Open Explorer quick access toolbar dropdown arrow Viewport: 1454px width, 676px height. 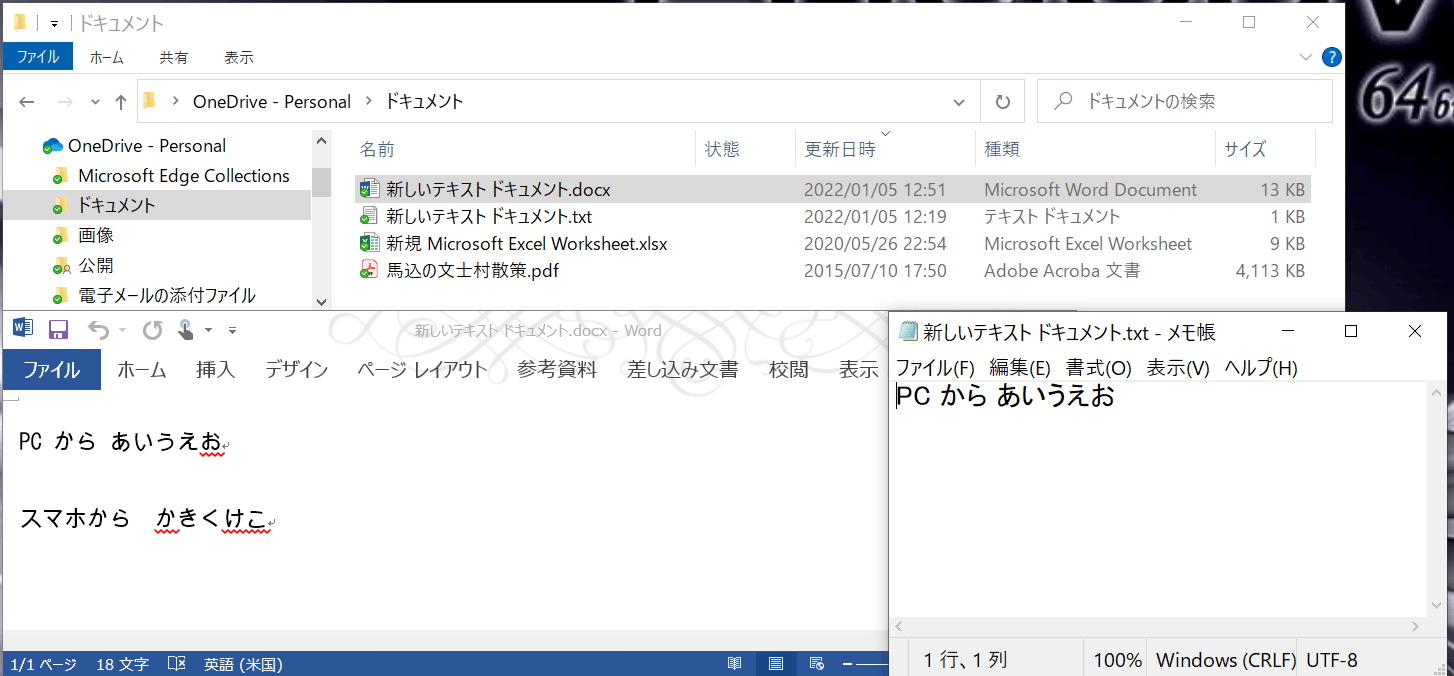[x=54, y=23]
